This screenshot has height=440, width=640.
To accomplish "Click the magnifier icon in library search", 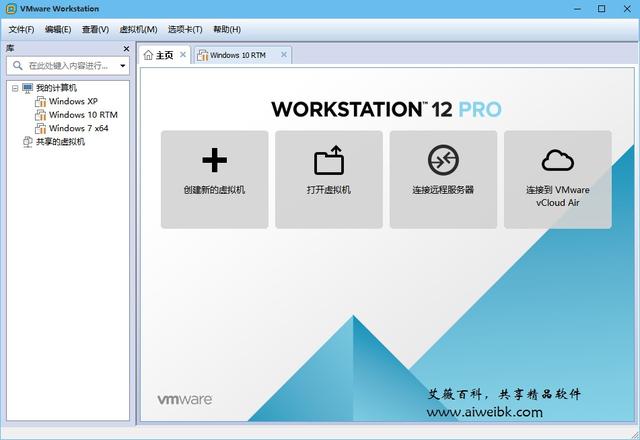I will (x=18, y=66).
